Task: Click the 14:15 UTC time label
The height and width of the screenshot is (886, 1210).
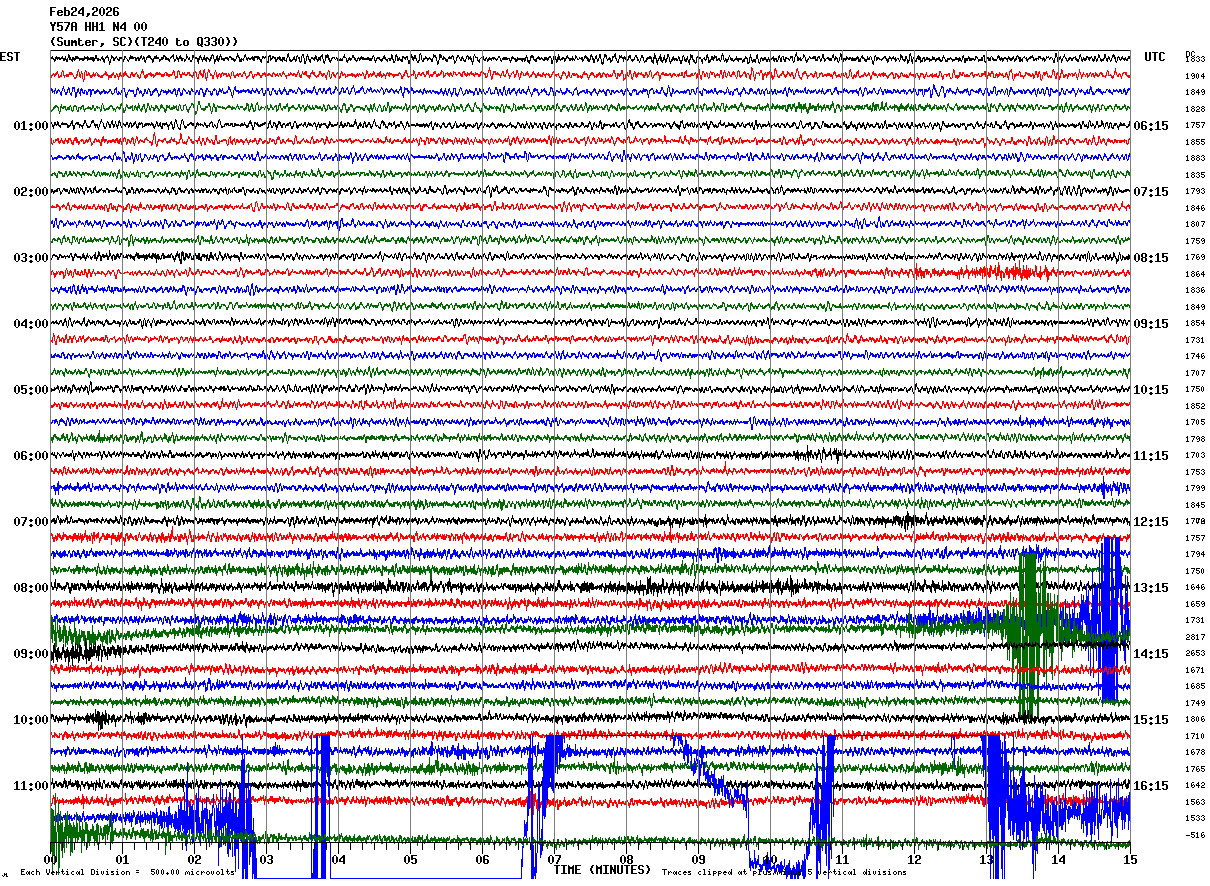Action: tap(1152, 654)
